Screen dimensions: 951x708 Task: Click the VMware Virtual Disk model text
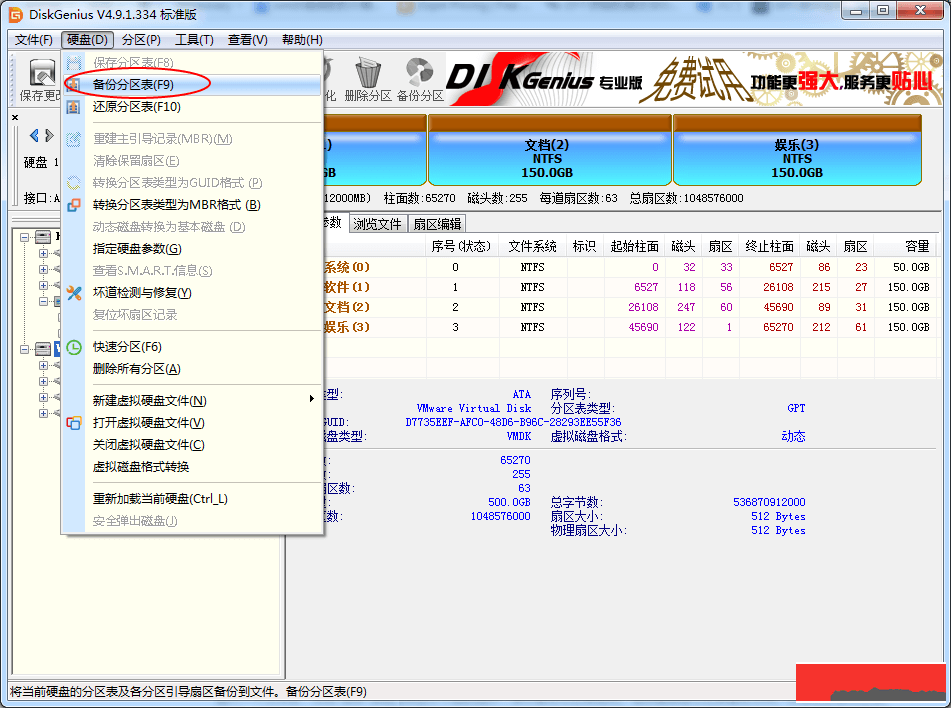[x=474, y=408]
